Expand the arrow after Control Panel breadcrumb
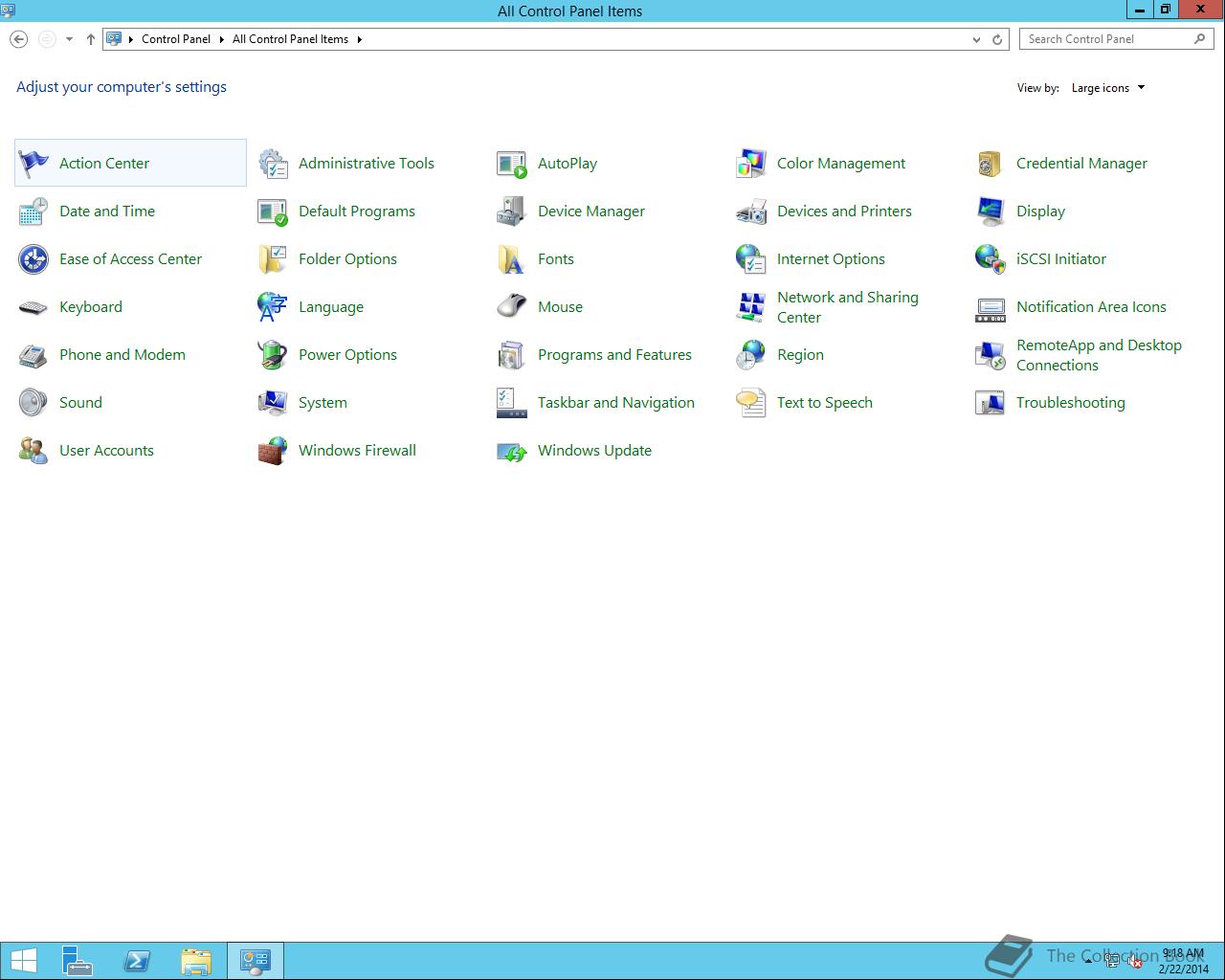The image size is (1225, 980). (221, 39)
